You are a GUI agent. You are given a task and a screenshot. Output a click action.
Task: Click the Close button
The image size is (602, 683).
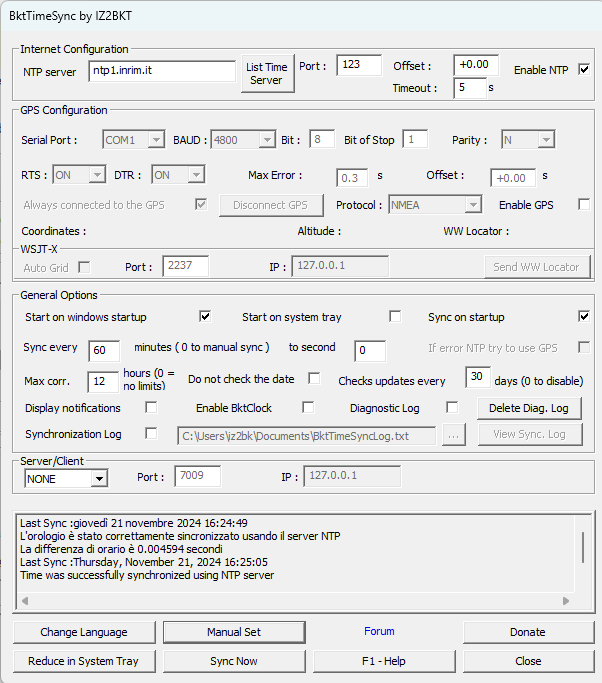pyautogui.click(x=528, y=661)
